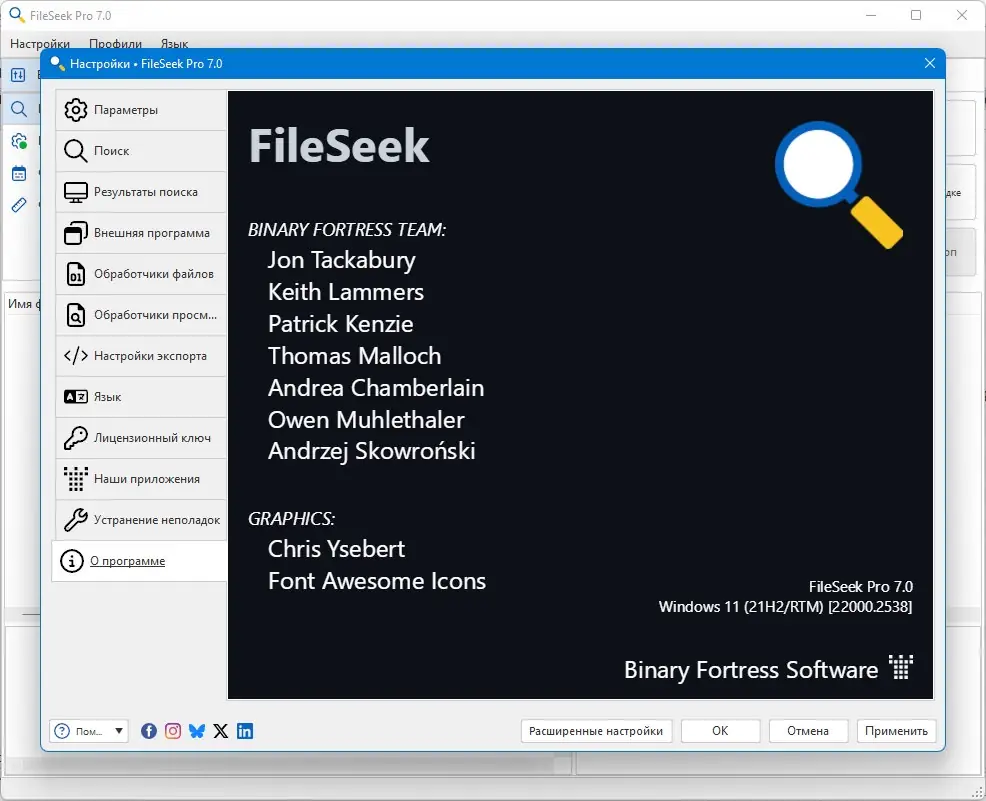Open the Instagram social icon
The width and height of the screenshot is (986, 801).
(173, 731)
